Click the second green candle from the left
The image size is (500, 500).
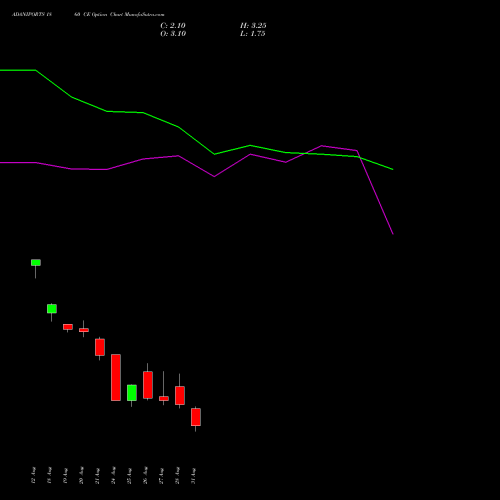click(x=52, y=309)
